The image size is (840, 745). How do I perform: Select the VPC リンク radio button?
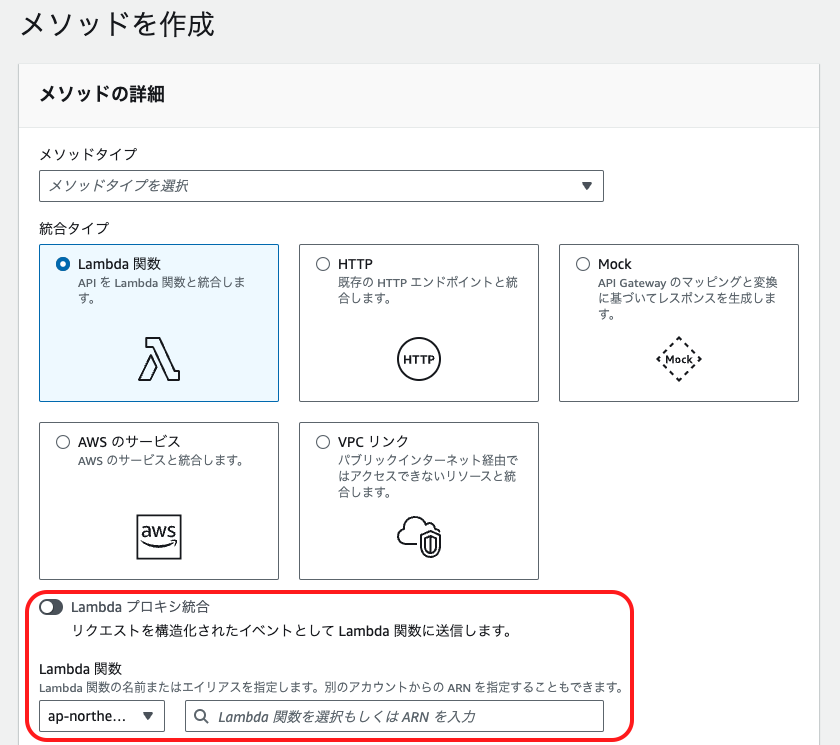tap(323, 441)
